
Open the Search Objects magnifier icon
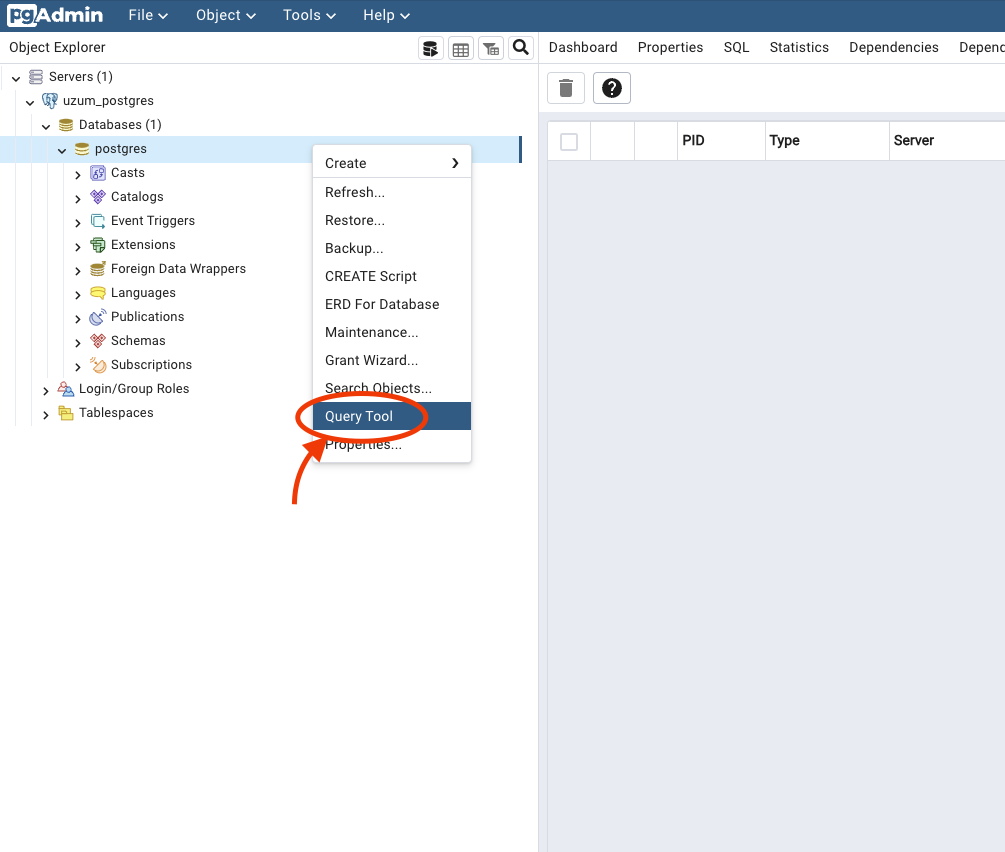521,48
